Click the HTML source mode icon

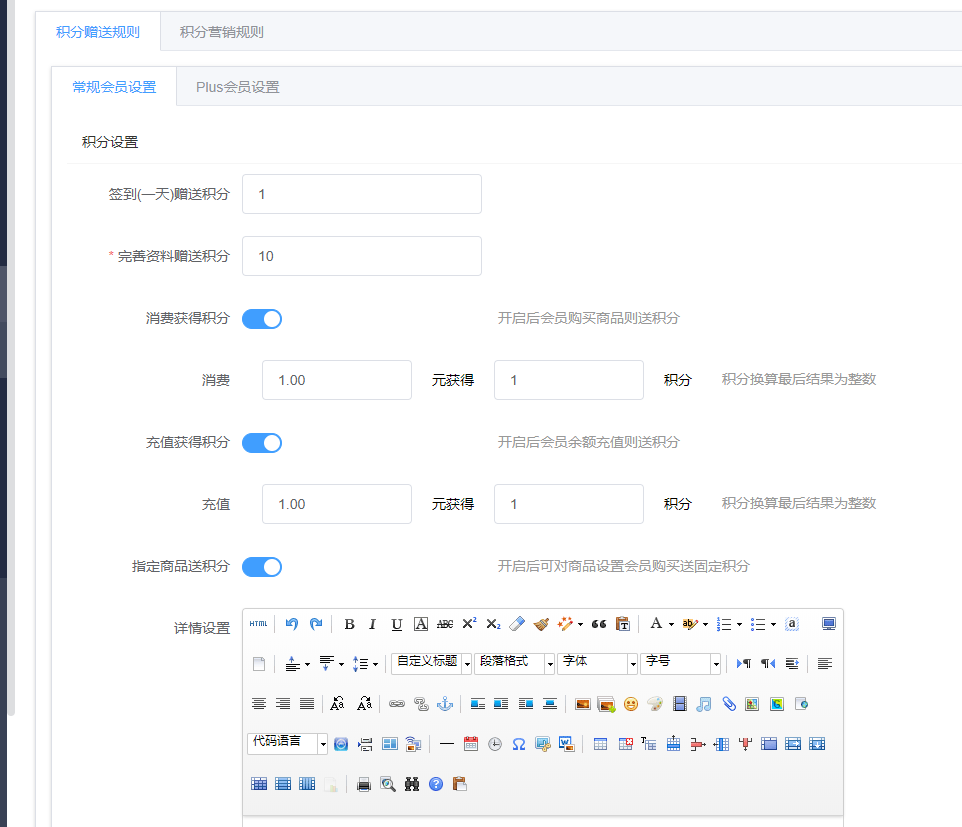click(258, 624)
